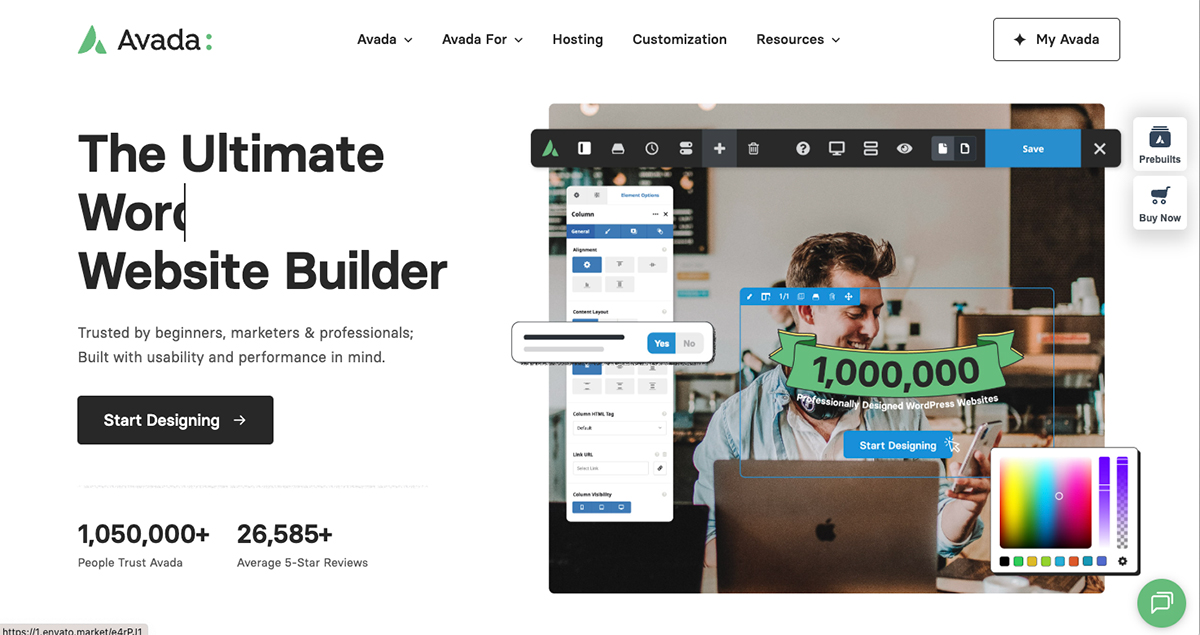Screen dimensions: 1200x635
Task: Open the gear tab in Column panel
Action: point(577,195)
